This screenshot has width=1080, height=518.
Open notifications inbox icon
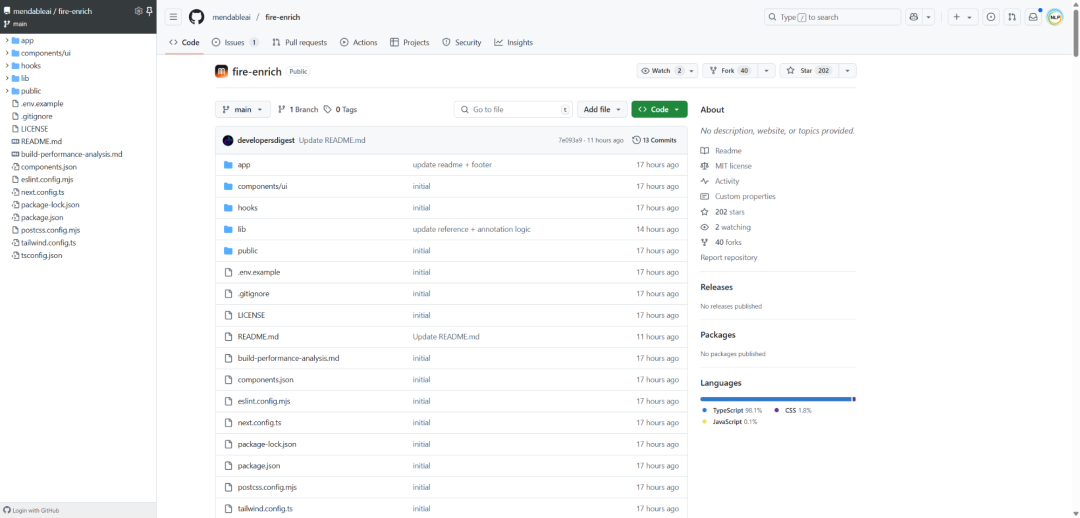(1032, 17)
